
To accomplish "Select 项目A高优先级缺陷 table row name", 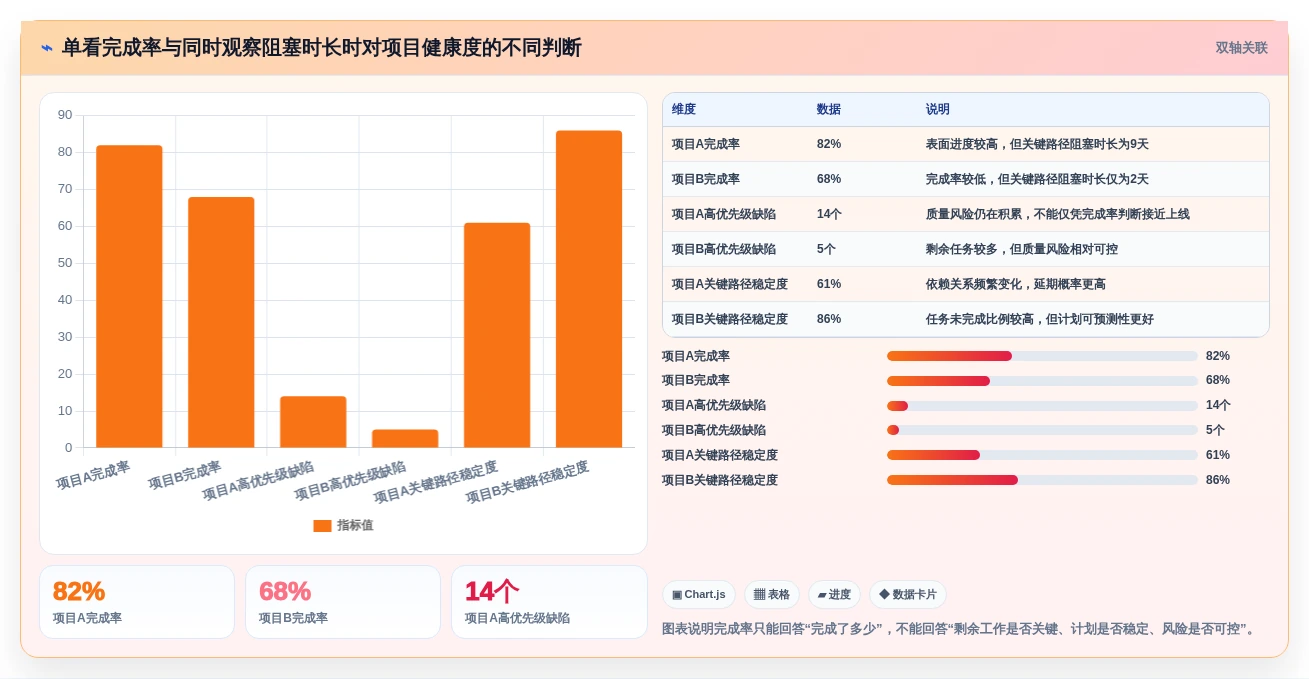I will 724,214.
